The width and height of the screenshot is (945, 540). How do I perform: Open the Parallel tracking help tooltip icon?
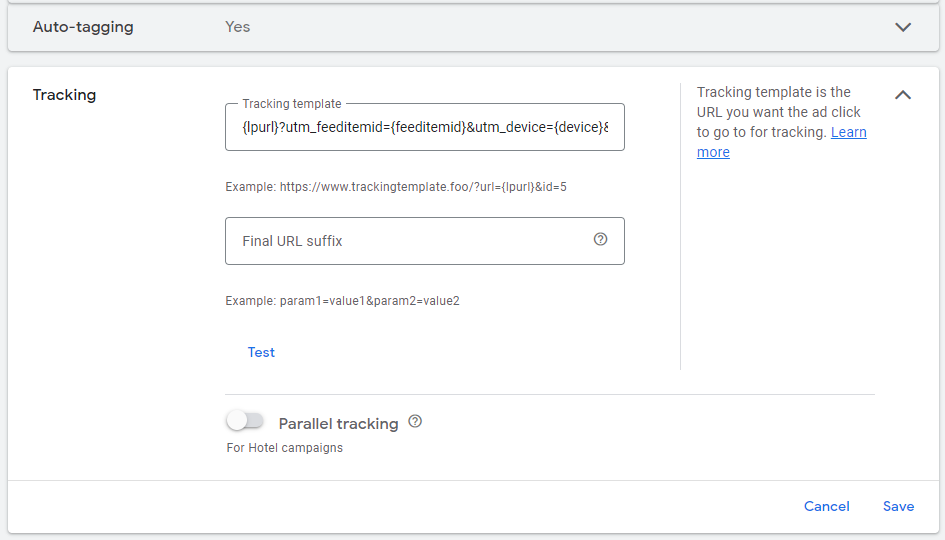[x=415, y=422]
